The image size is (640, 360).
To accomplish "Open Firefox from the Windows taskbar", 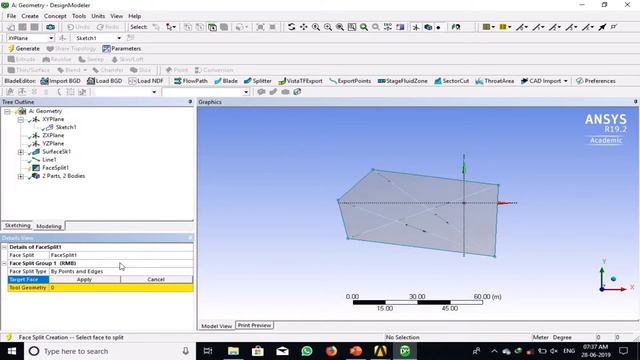I will [331, 351].
